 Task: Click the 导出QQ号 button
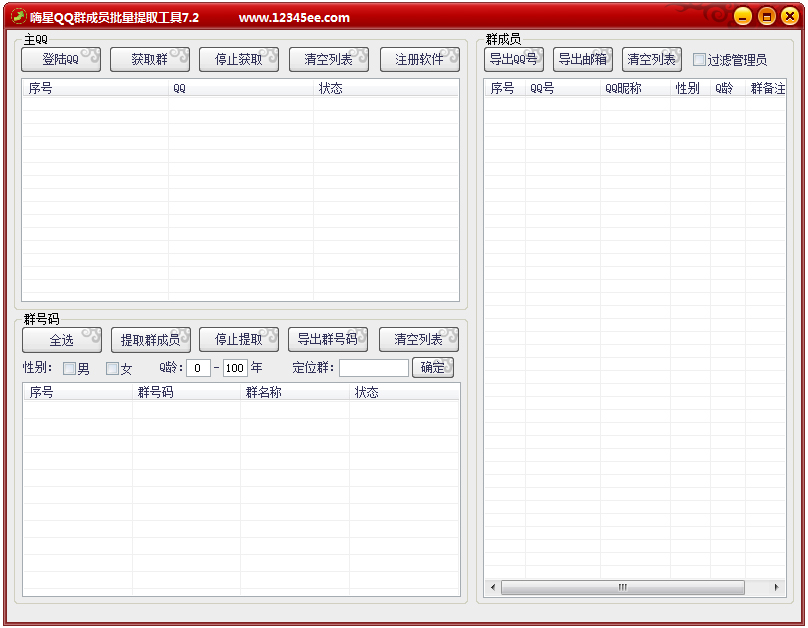tap(514, 60)
